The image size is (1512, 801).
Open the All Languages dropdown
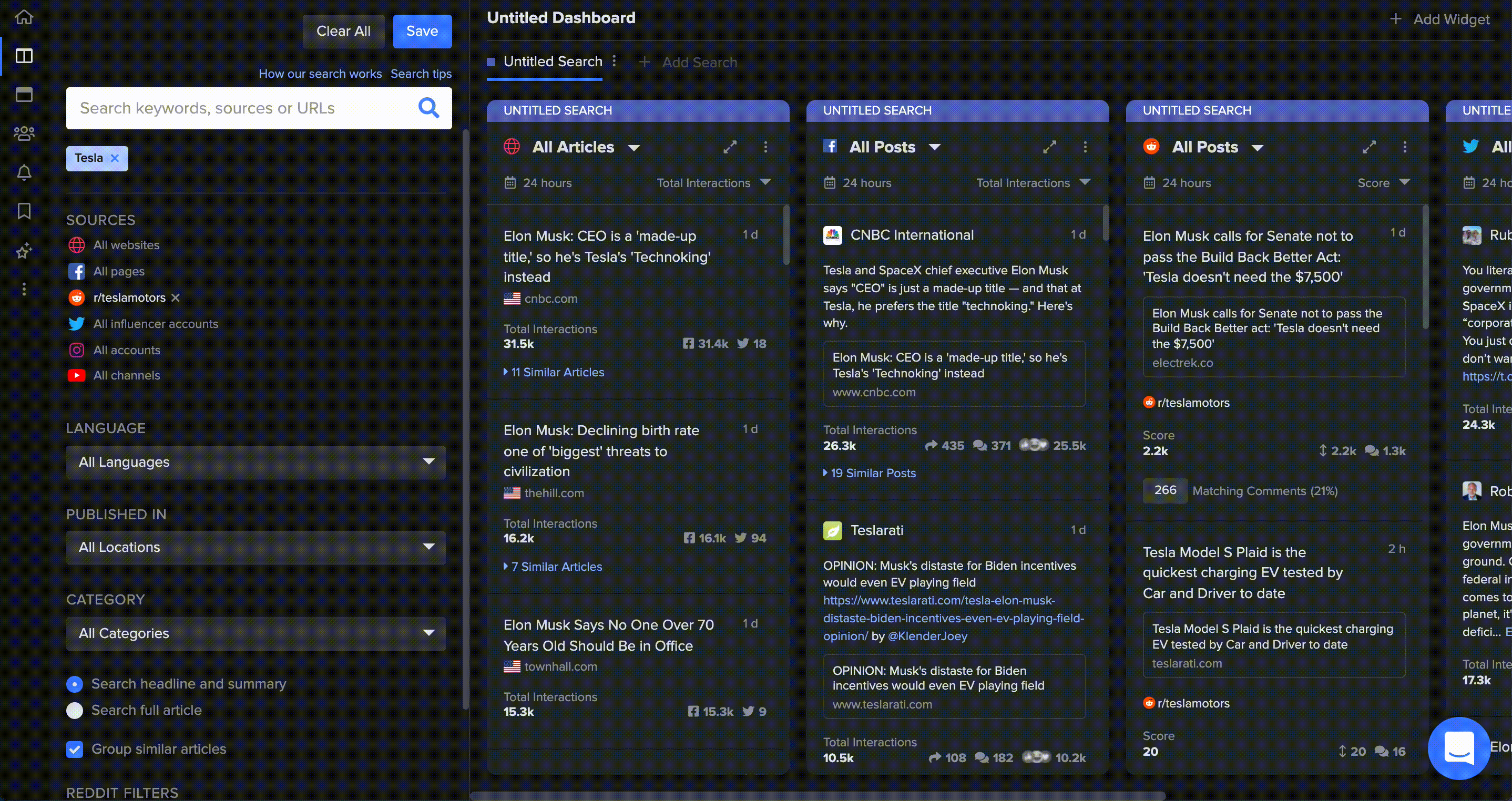tap(256, 463)
